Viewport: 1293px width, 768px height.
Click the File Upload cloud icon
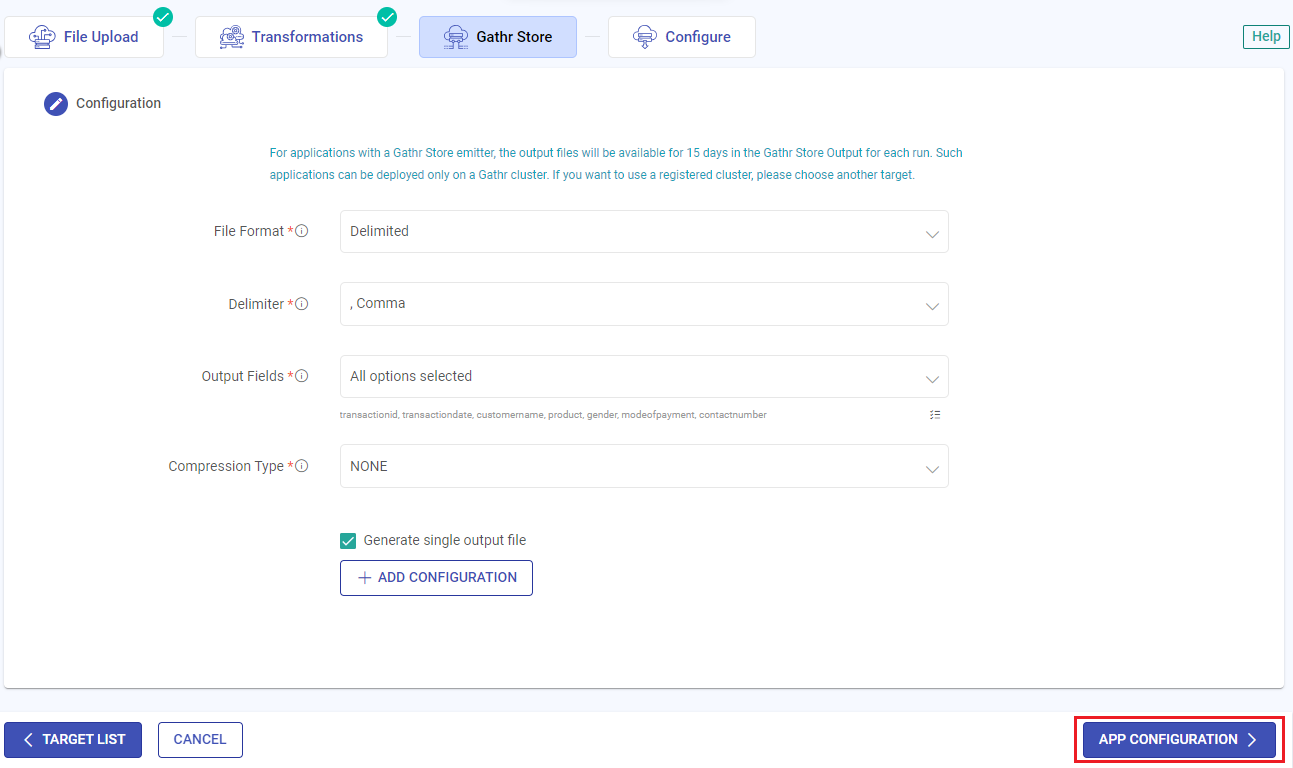click(41, 37)
